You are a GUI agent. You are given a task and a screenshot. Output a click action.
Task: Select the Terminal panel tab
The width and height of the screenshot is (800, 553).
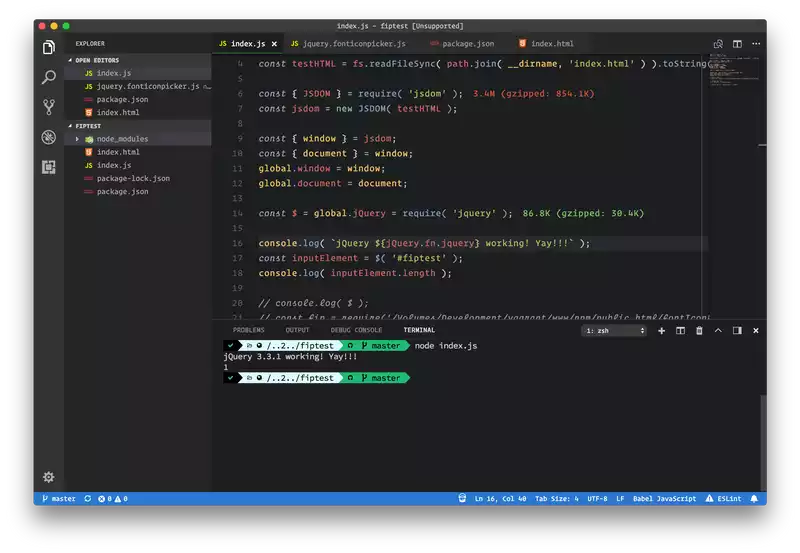419,330
